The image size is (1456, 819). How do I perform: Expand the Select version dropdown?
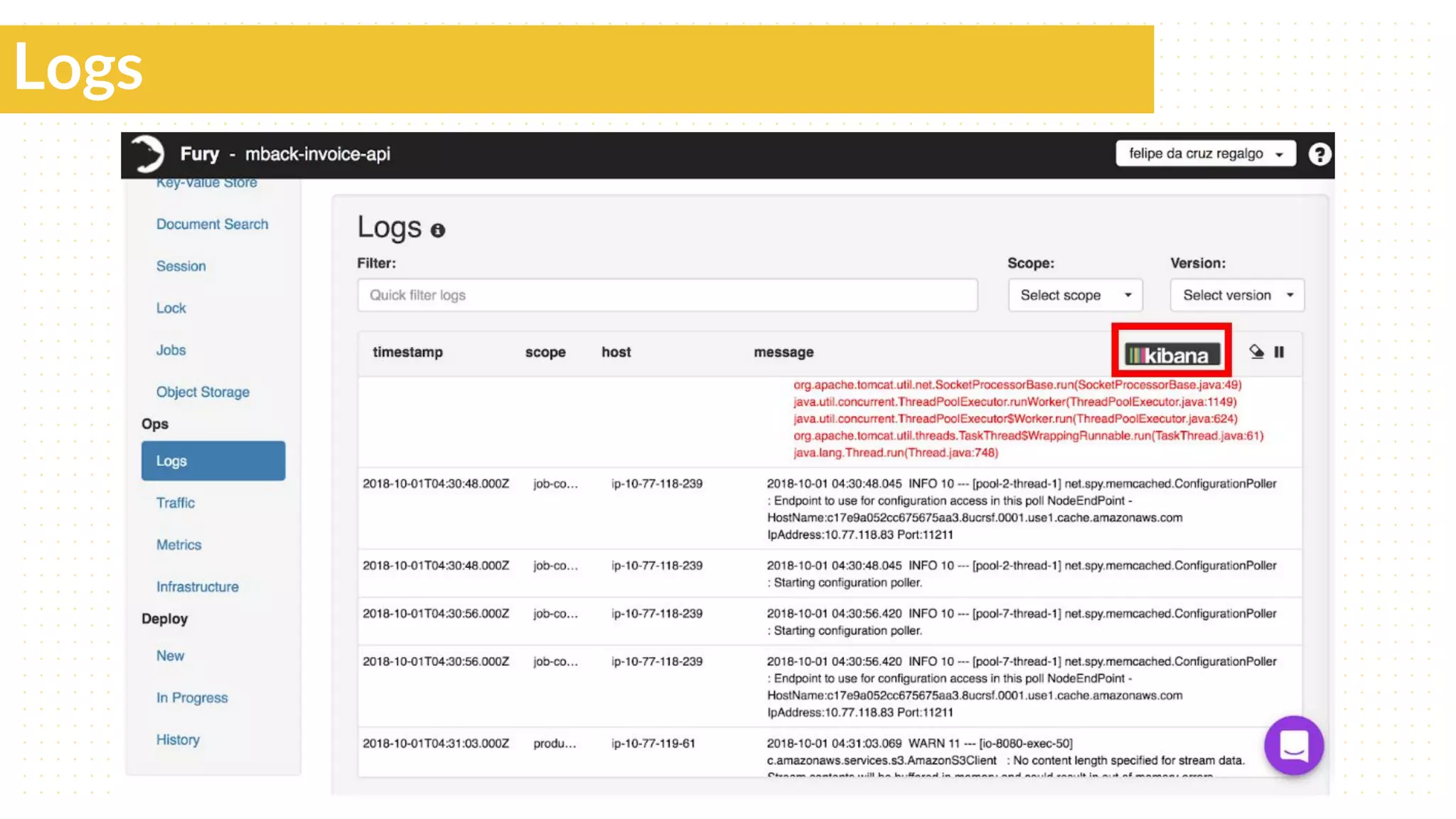coord(1236,295)
